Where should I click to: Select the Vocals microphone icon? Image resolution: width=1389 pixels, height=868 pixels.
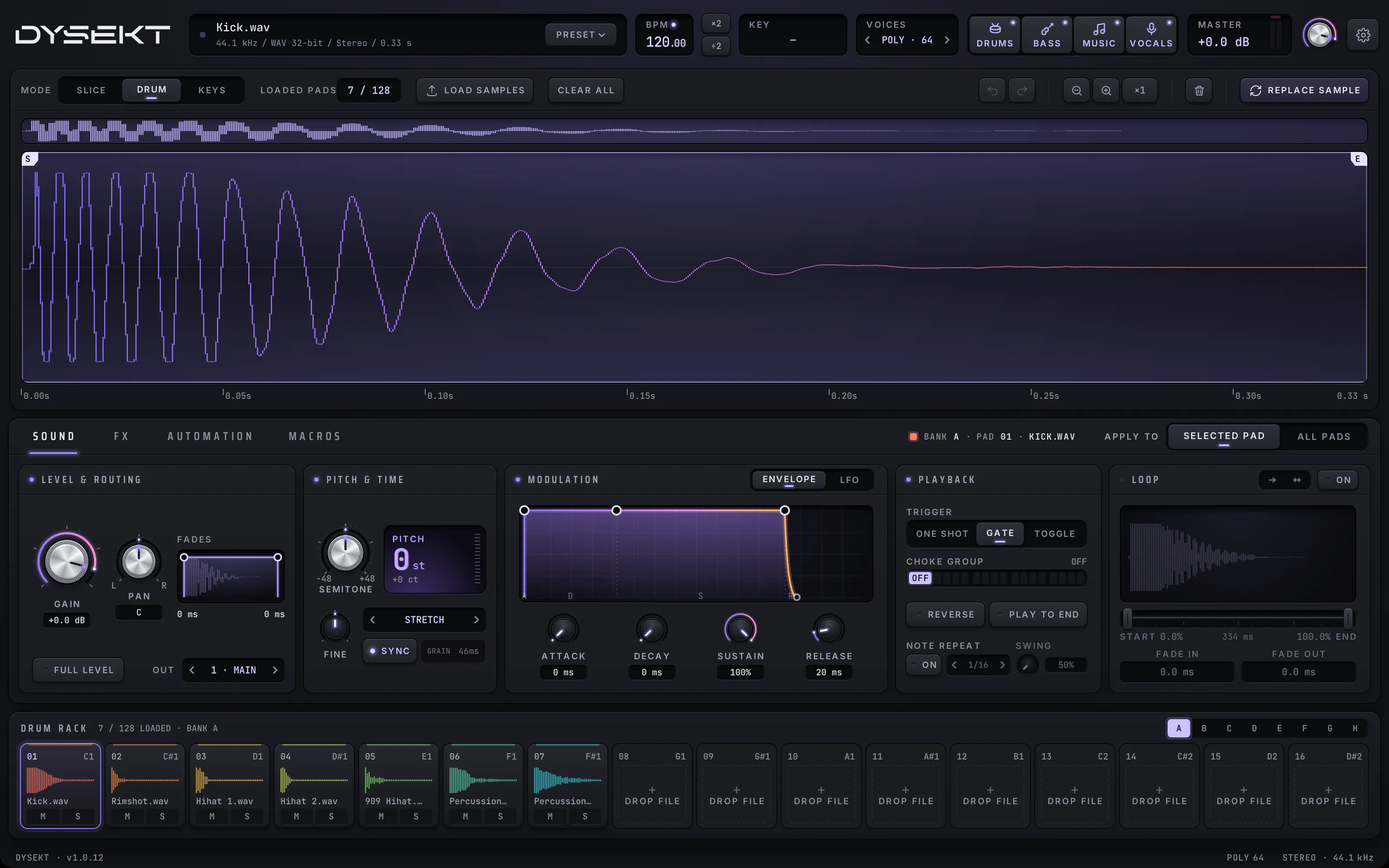pos(1151,35)
